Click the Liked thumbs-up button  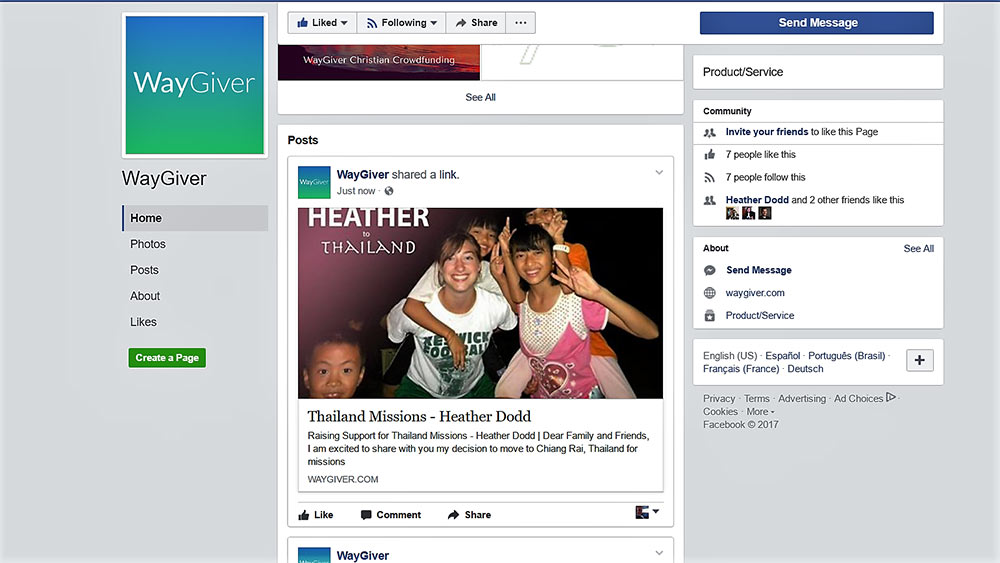pyautogui.click(x=322, y=23)
